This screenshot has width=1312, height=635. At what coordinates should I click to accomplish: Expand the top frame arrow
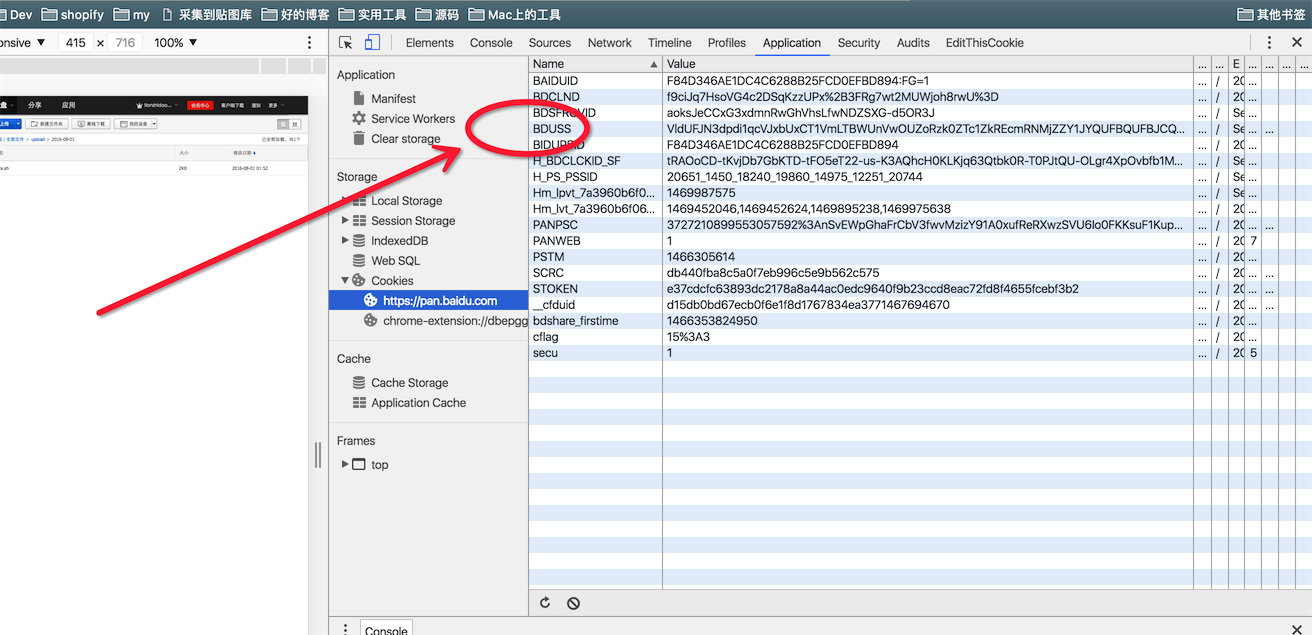click(x=345, y=465)
